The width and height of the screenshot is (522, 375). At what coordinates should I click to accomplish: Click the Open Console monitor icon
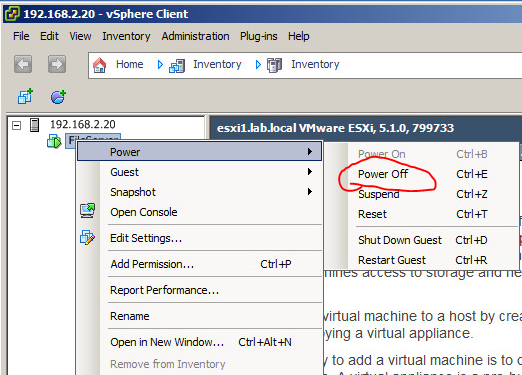[88, 211]
